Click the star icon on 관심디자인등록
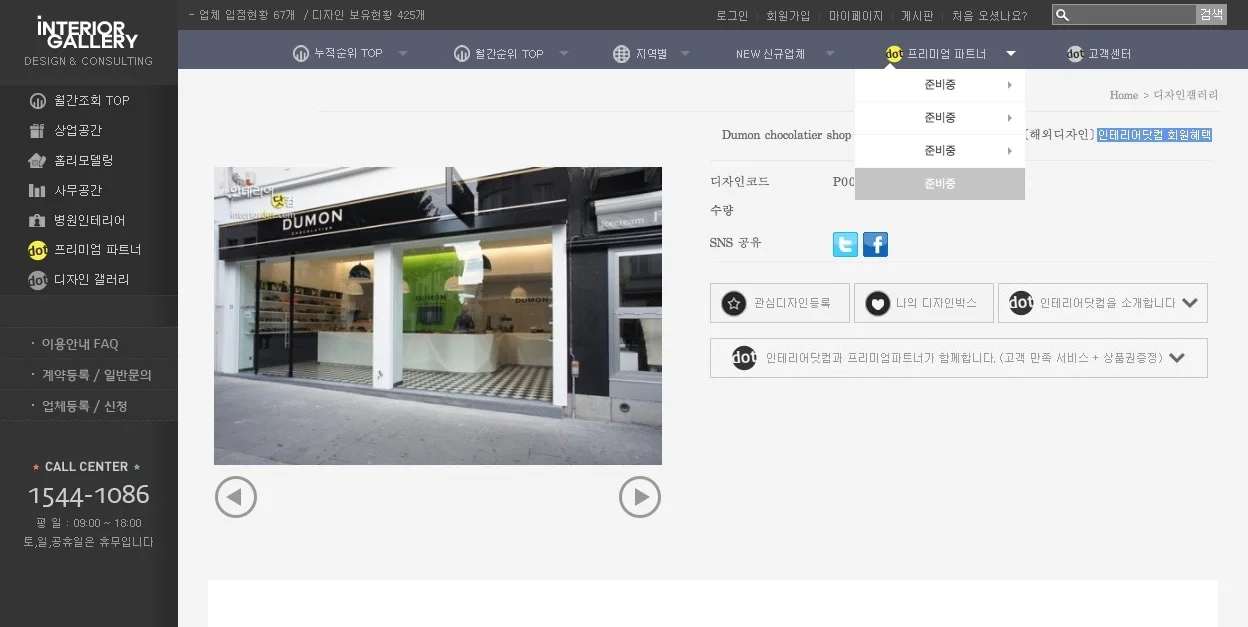1248x627 pixels. point(734,303)
